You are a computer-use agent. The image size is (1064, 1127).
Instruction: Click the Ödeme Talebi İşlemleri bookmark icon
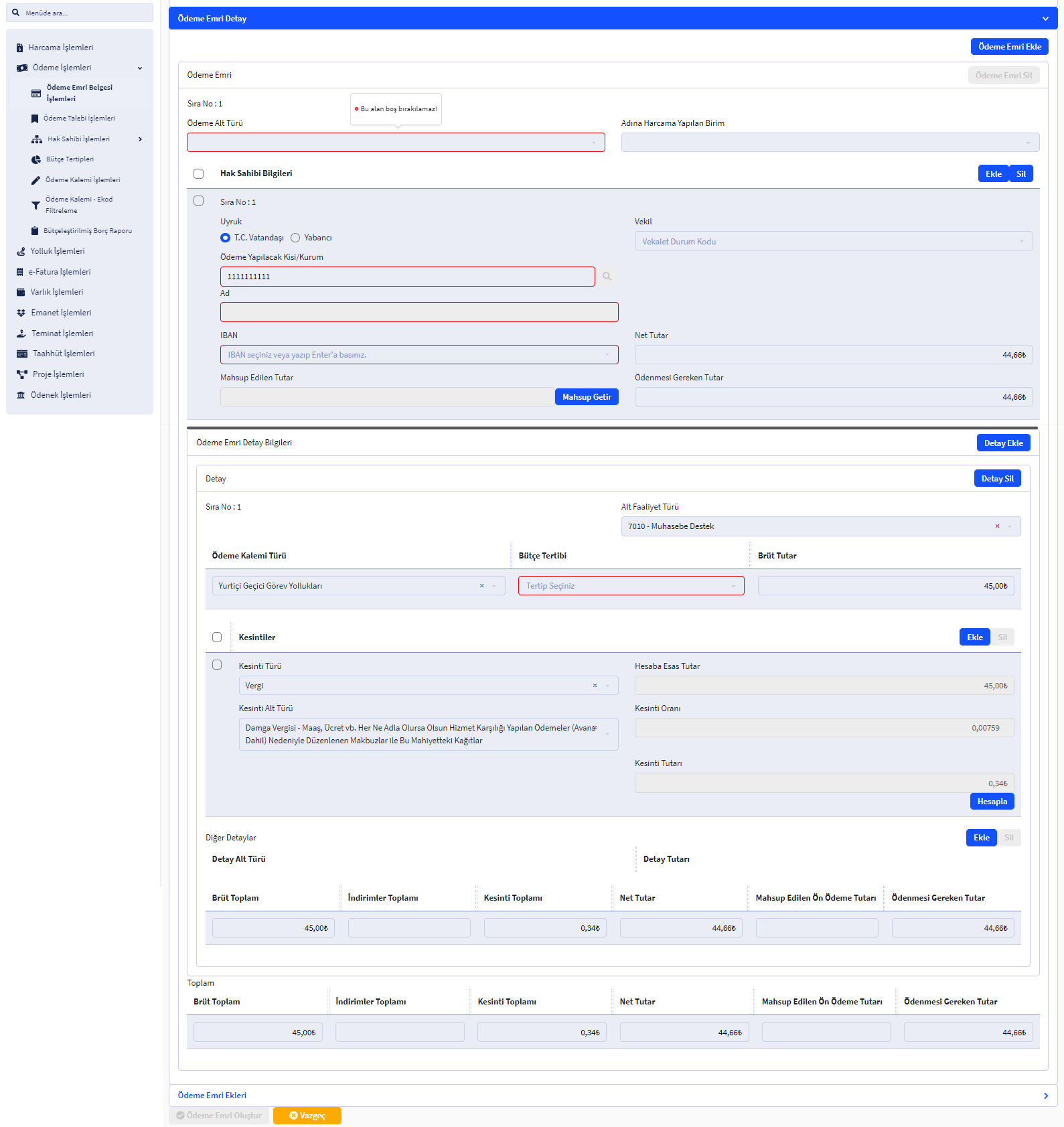[35, 119]
